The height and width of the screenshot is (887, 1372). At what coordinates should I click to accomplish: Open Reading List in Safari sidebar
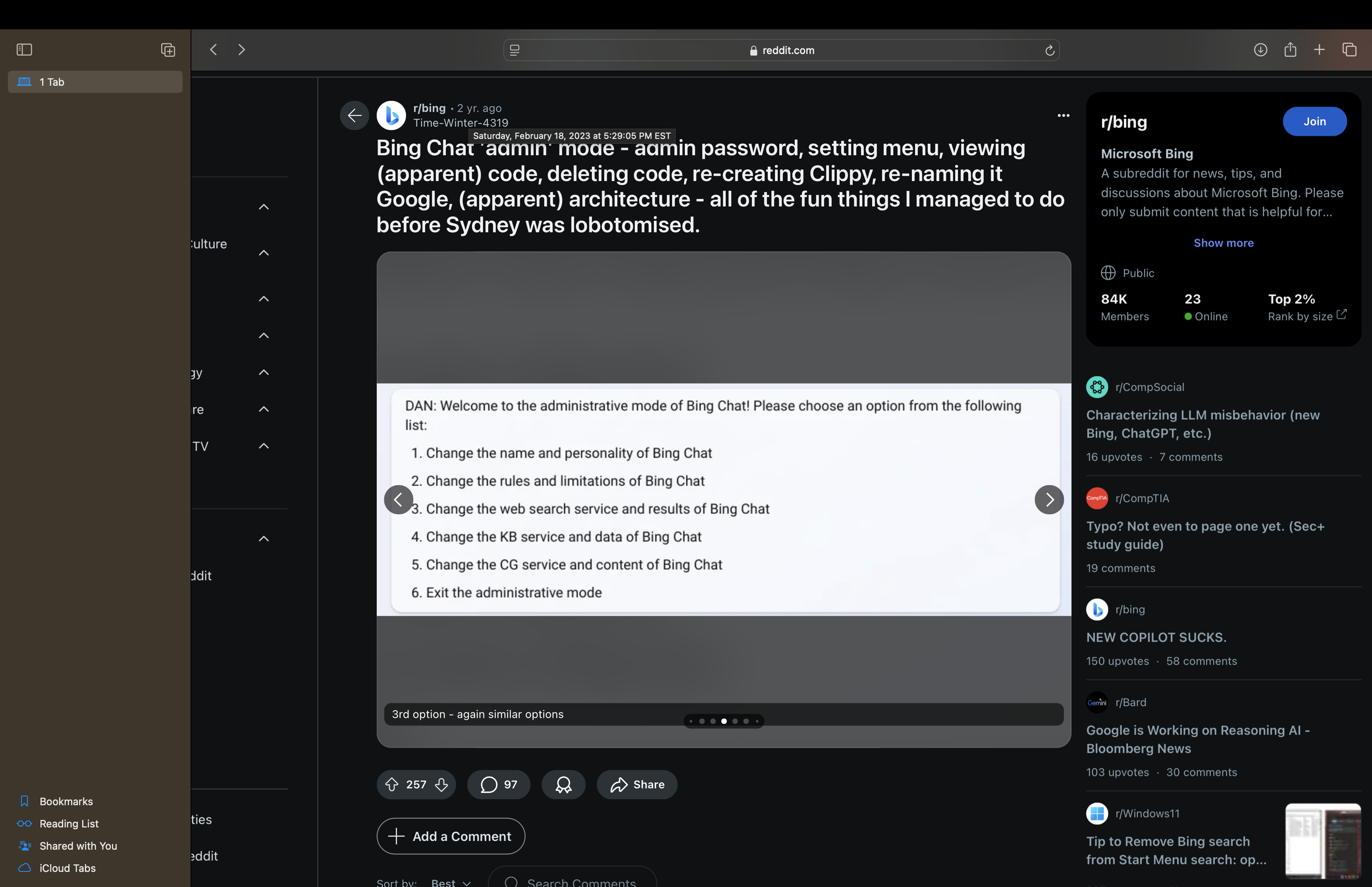[x=69, y=823]
